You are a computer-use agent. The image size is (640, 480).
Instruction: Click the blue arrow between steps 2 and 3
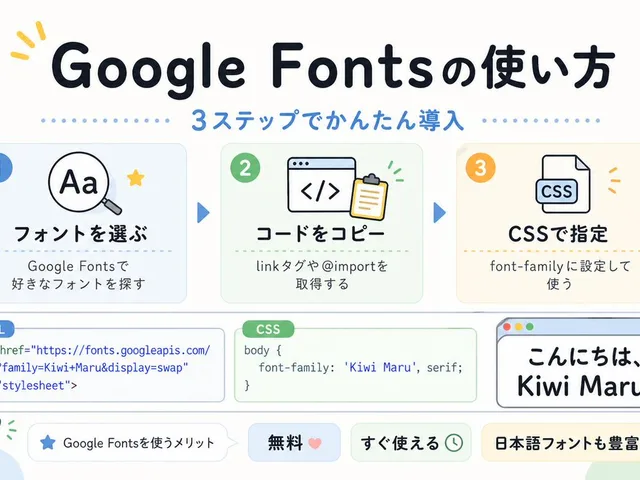pyautogui.click(x=439, y=212)
